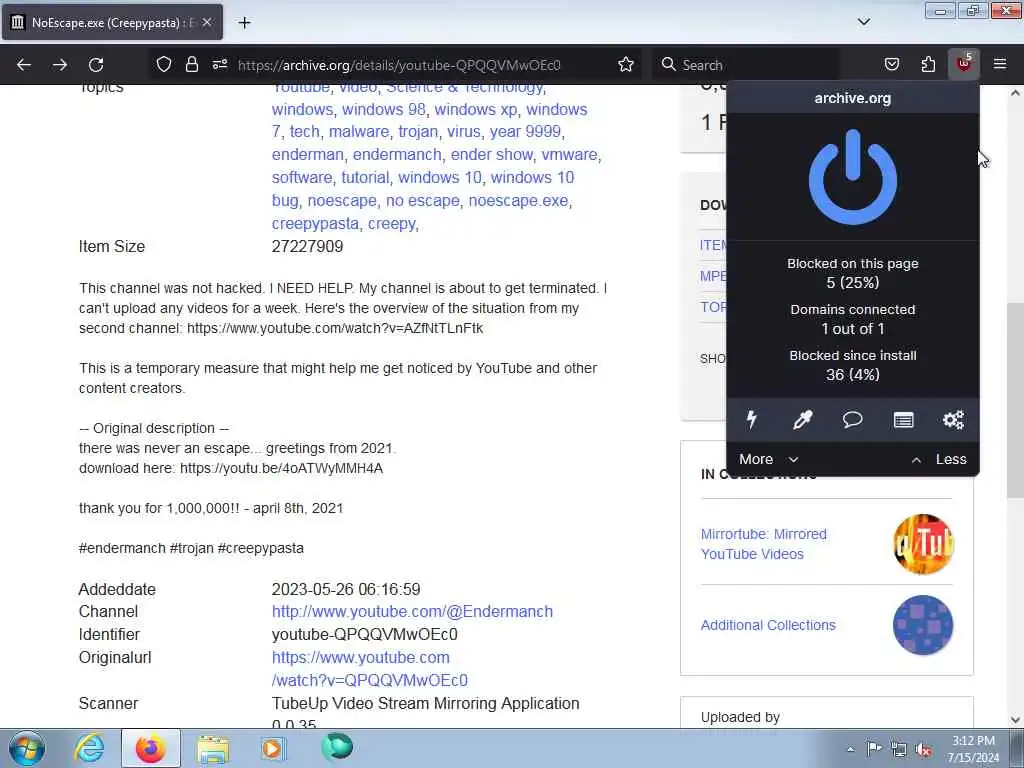Select the NoEscape.exe (Creepypasta) tab
This screenshot has width=1024, height=768.
(112, 22)
